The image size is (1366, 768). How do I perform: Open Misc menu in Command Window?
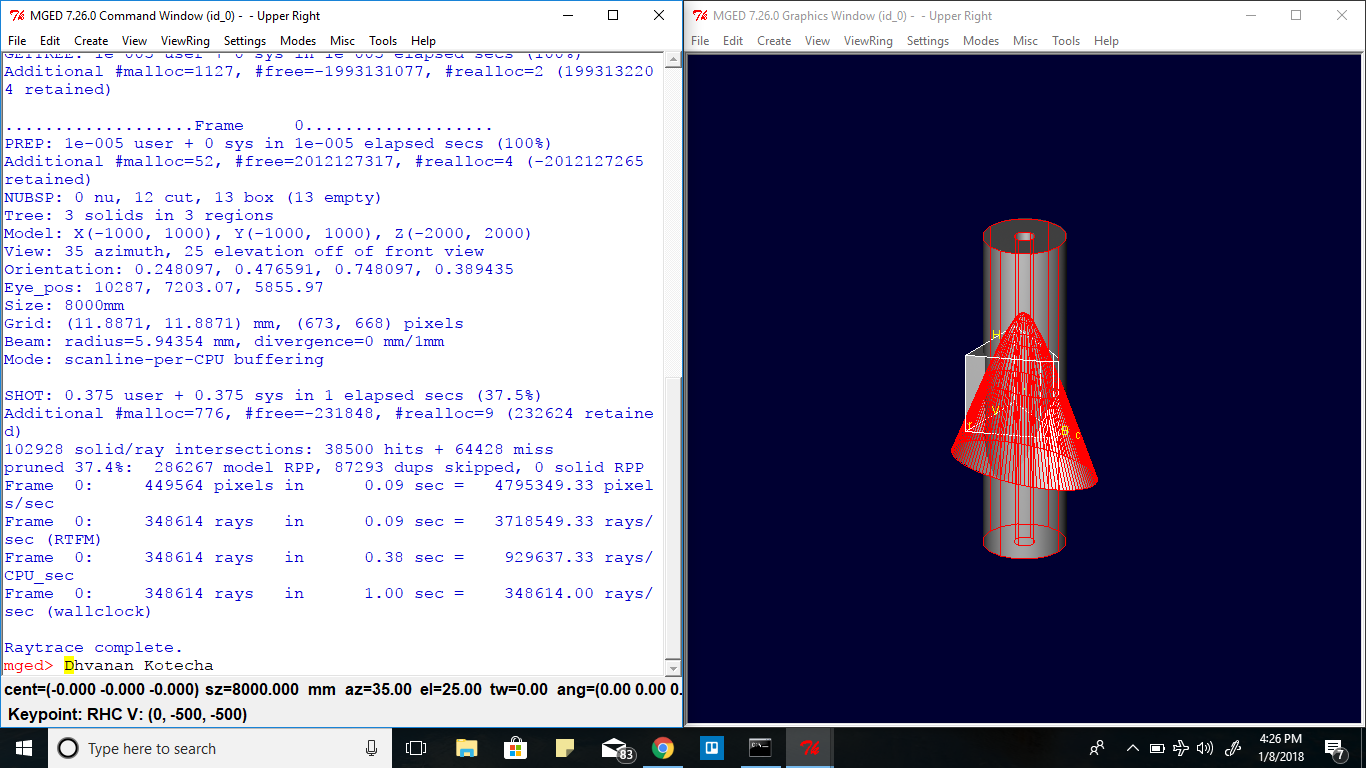pyautogui.click(x=343, y=41)
